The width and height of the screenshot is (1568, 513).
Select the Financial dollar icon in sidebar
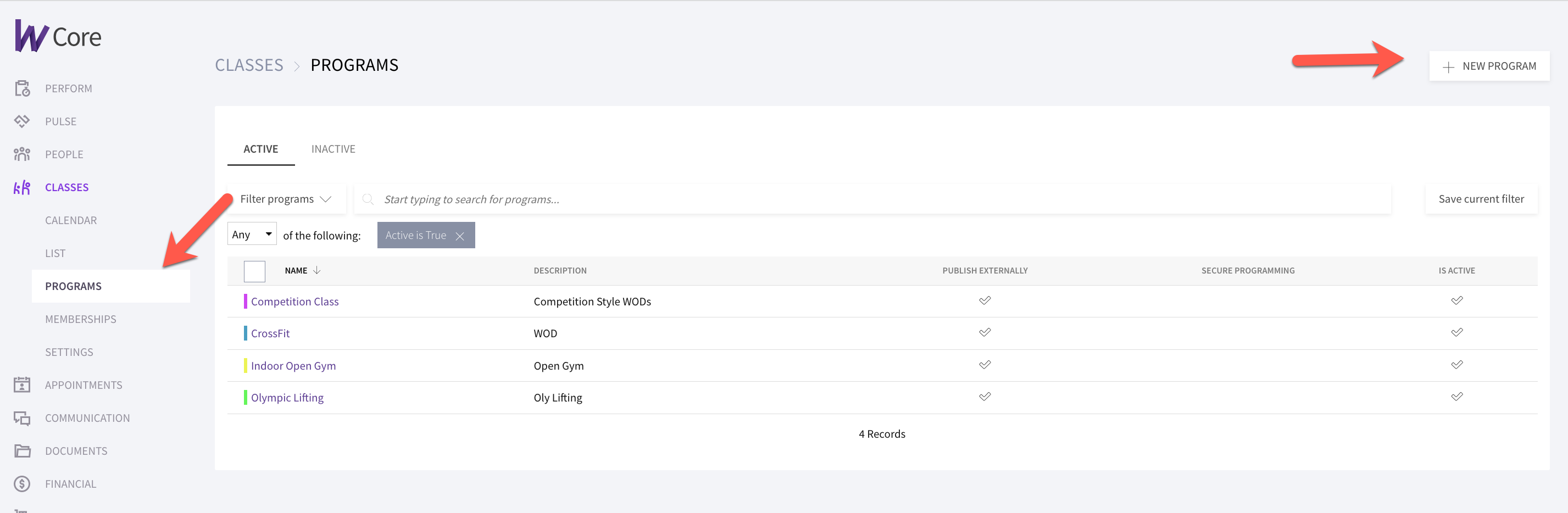(x=22, y=484)
